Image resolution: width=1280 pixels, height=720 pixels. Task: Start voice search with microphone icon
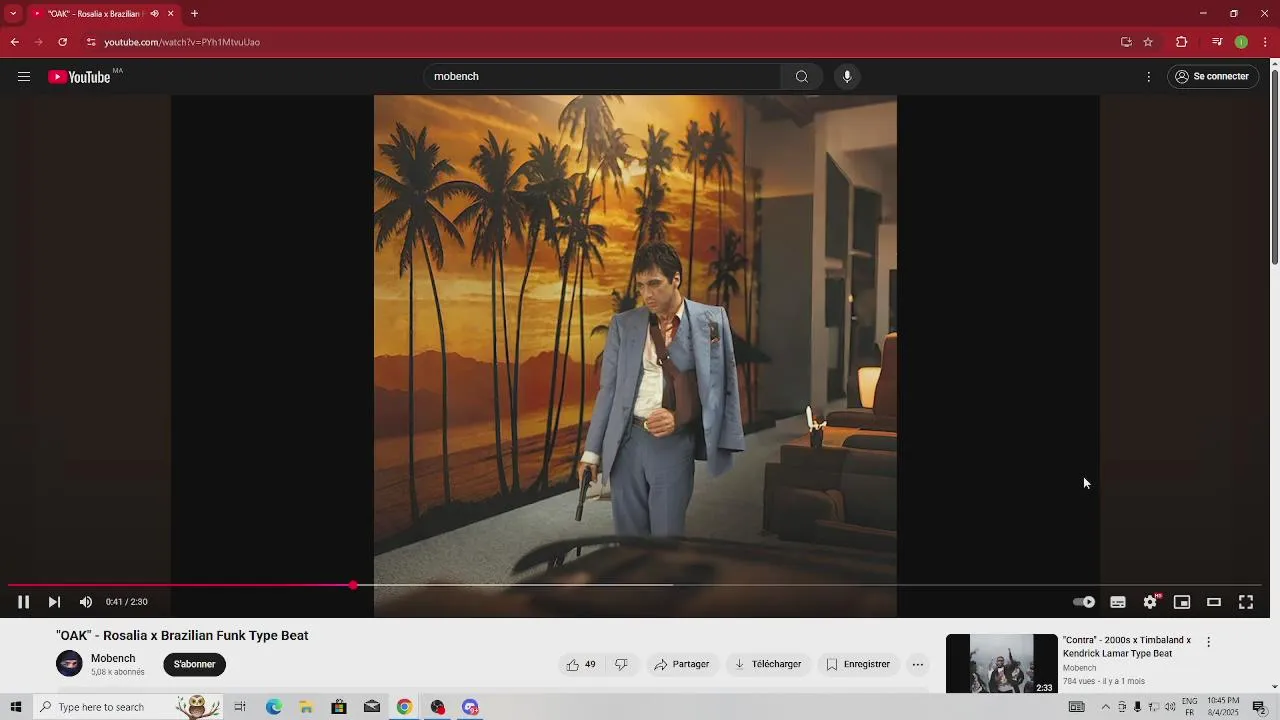coord(847,77)
